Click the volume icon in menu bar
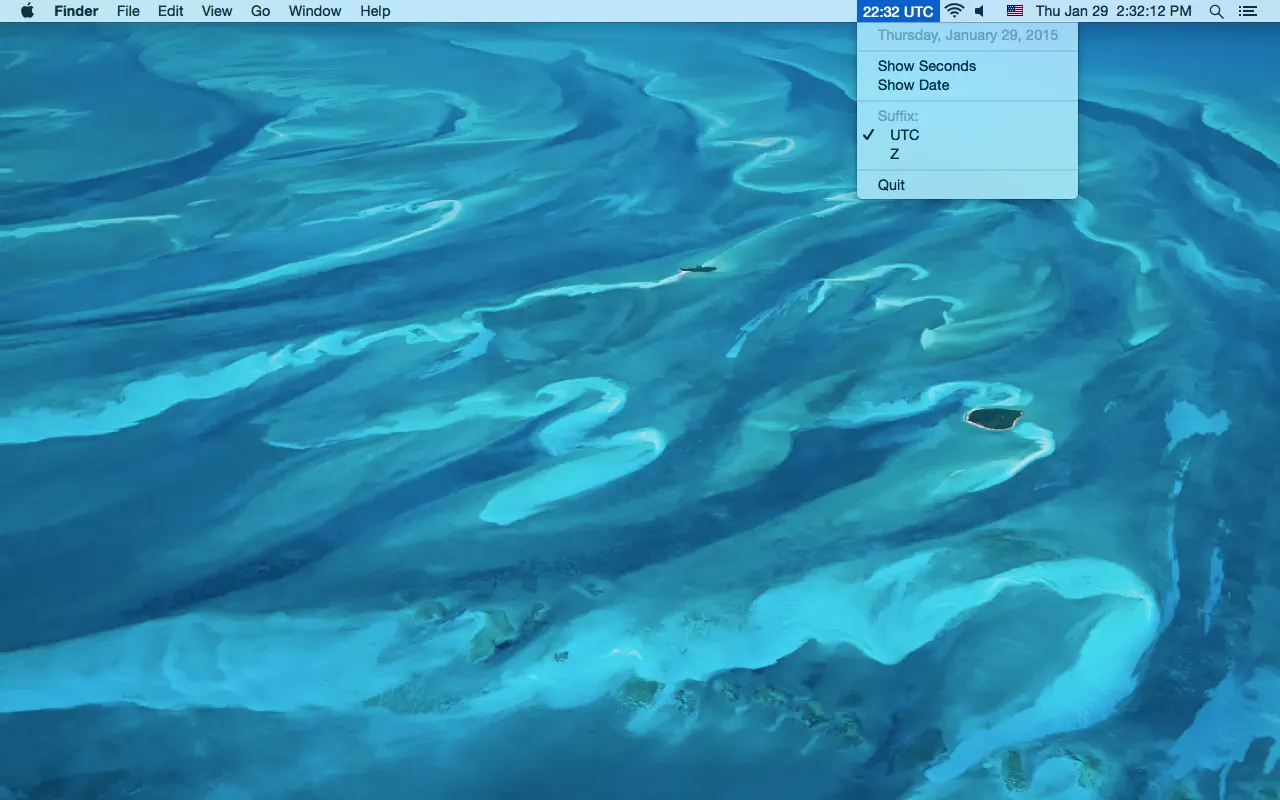 pyautogui.click(x=979, y=11)
